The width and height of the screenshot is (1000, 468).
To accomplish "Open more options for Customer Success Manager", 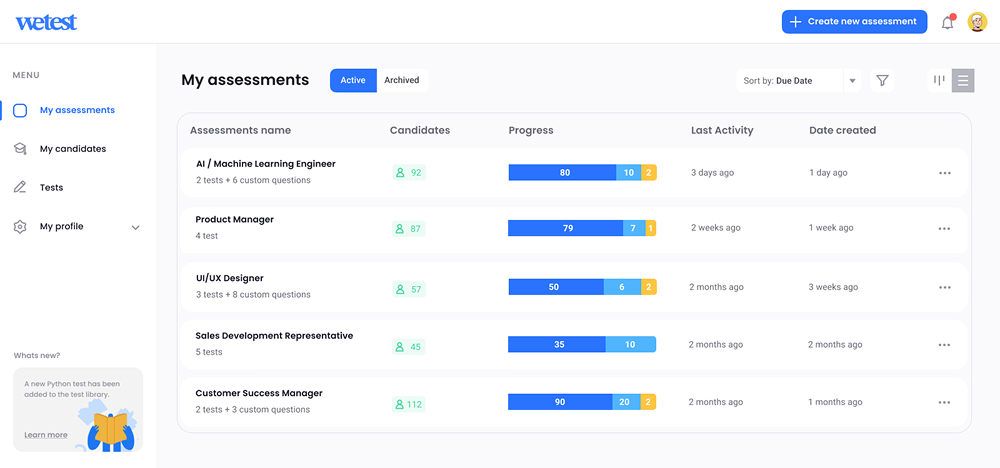I will pyautogui.click(x=945, y=402).
